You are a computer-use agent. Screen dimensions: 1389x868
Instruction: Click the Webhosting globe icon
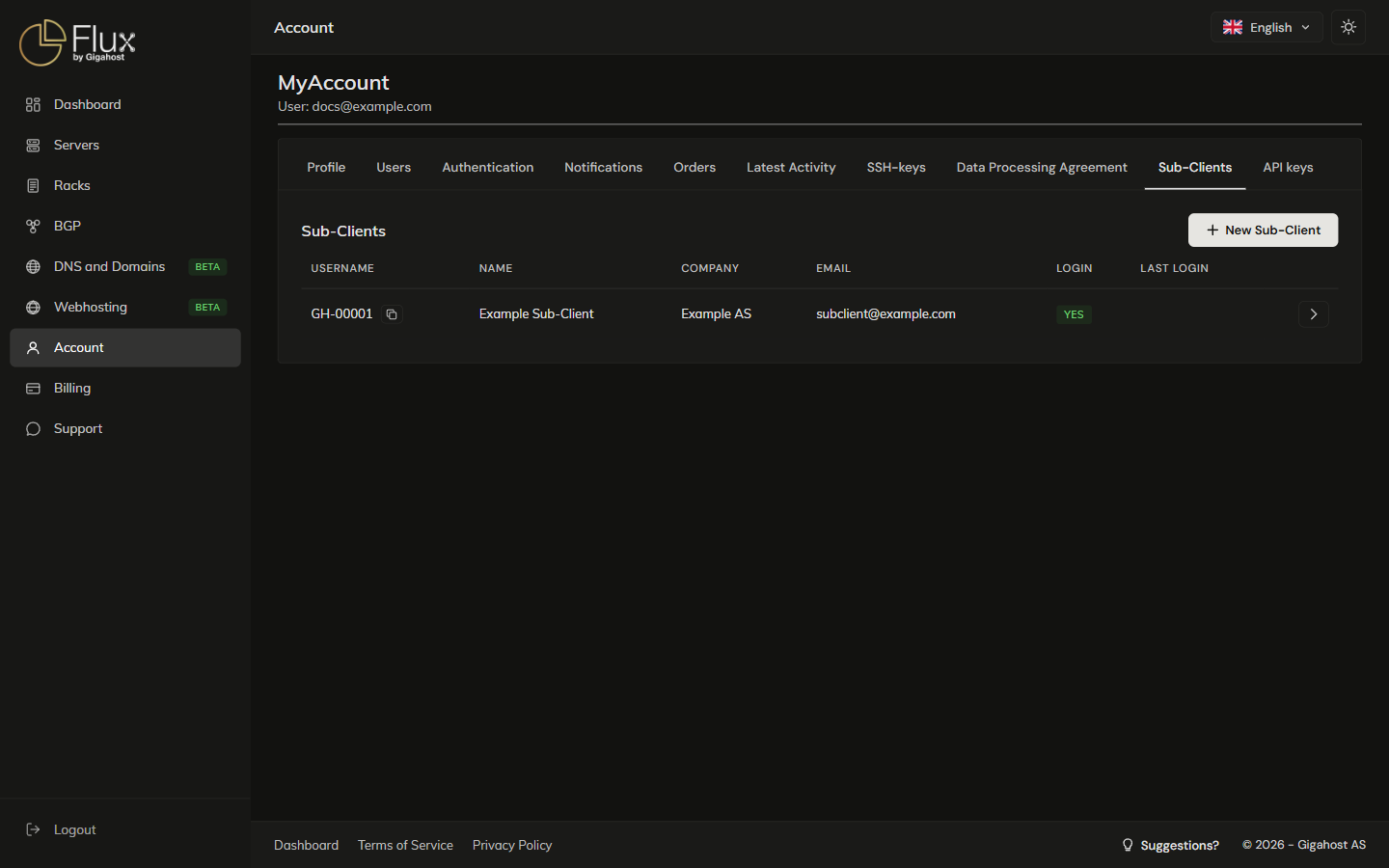pos(33,308)
